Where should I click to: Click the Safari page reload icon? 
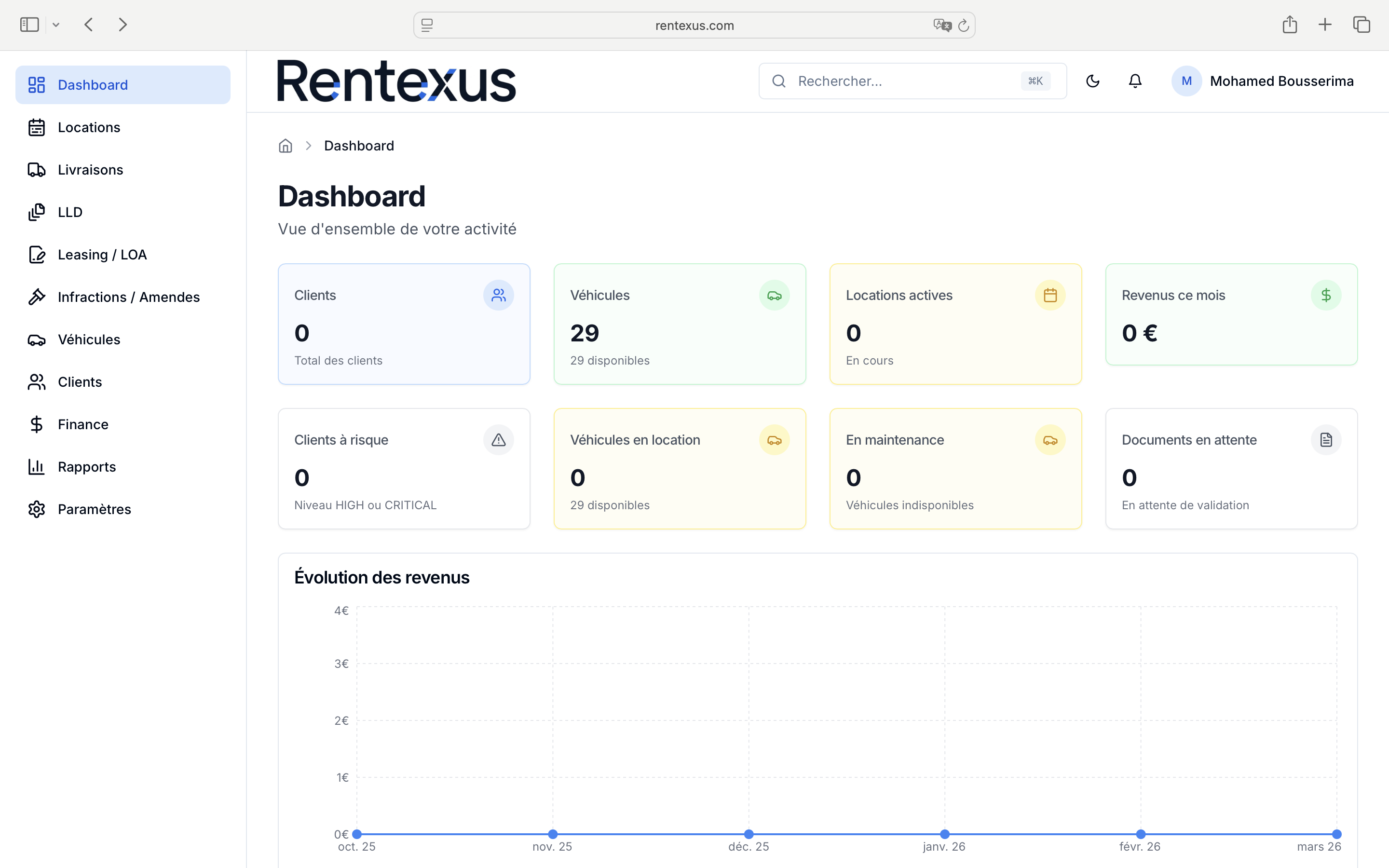pyautogui.click(x=964, y=25)
